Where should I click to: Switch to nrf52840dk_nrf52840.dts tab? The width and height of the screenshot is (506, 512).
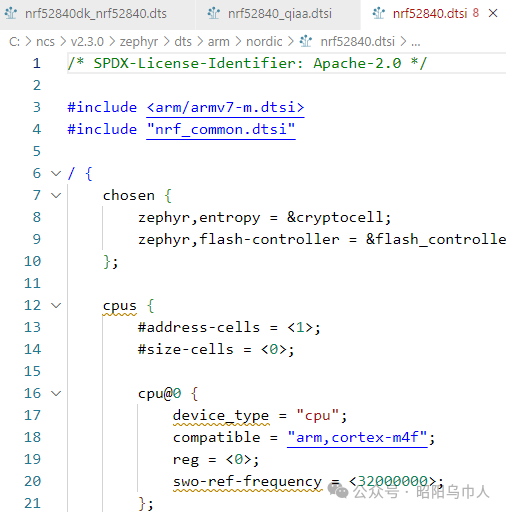point(96,14)
